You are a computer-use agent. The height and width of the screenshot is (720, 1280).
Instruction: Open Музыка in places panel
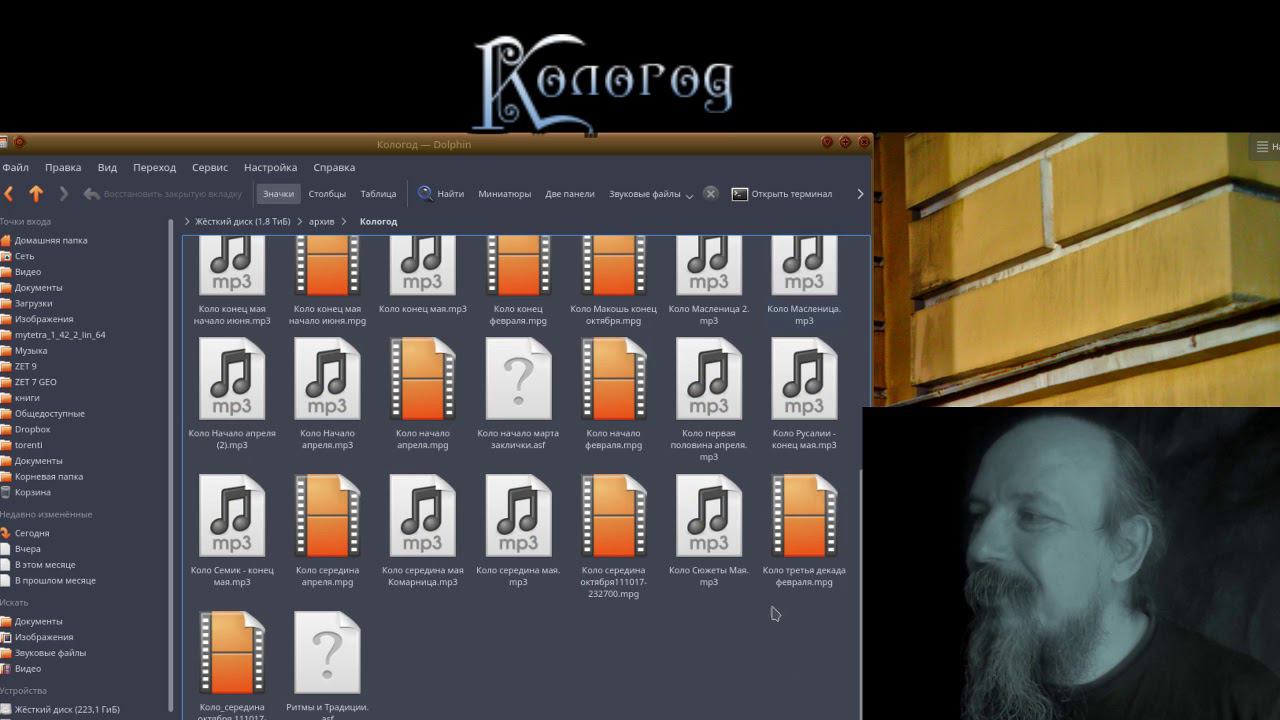tap(30, 351)
